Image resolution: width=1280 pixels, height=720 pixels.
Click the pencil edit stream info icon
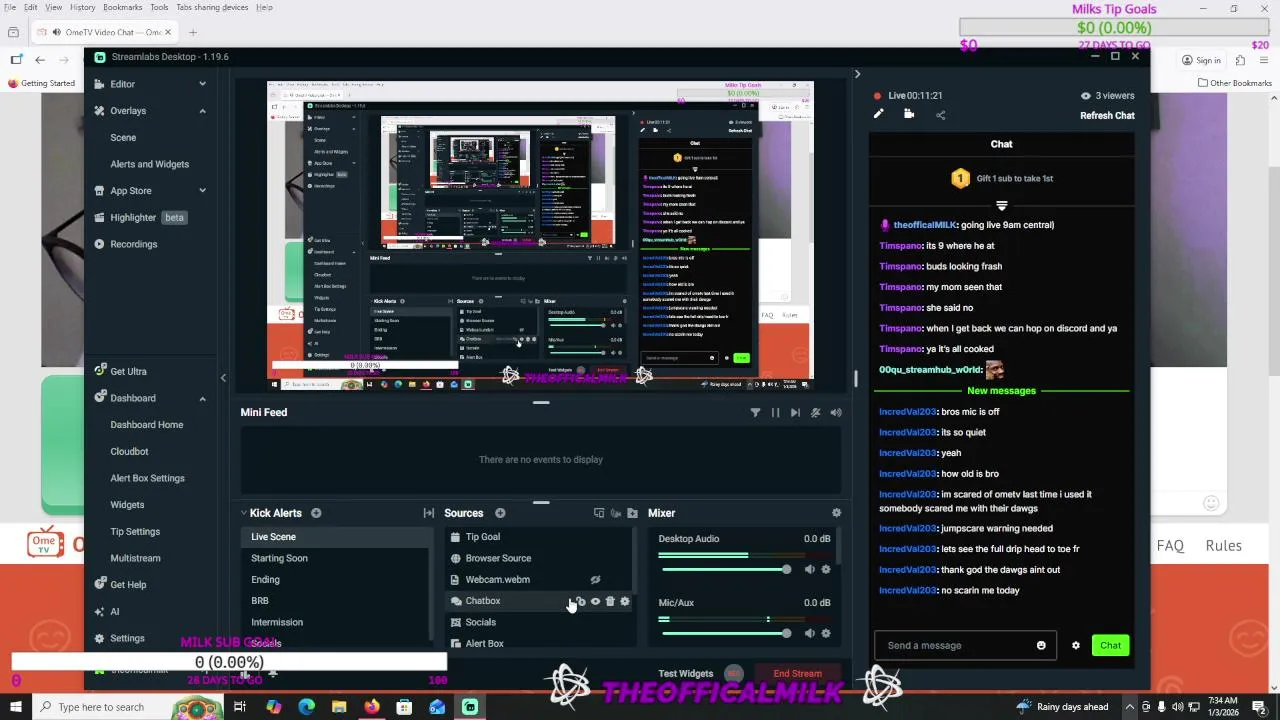tap(878, 114)
